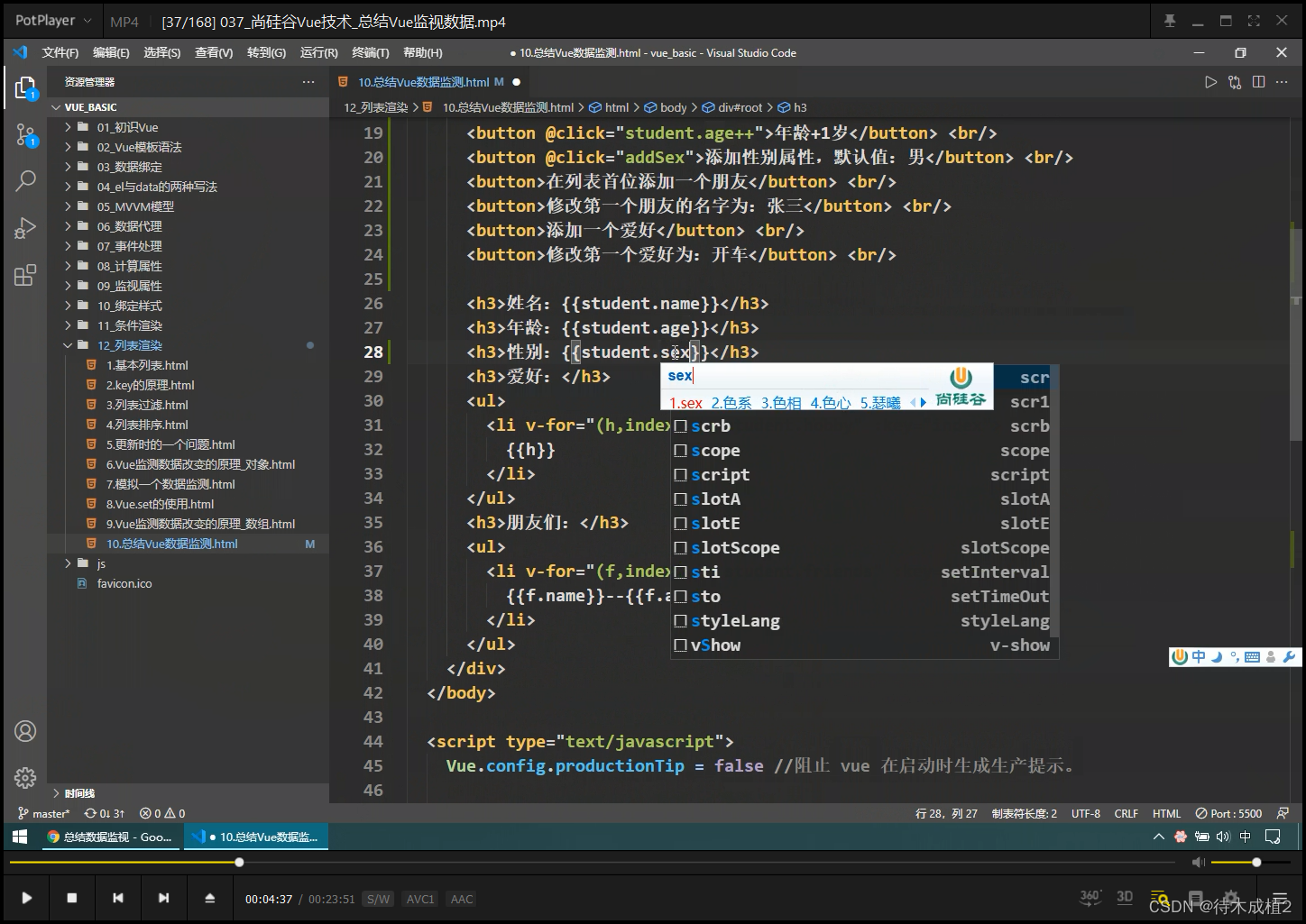Click the battery icon in system tray
This screenshot has height=924, width=1306.
1201,837
